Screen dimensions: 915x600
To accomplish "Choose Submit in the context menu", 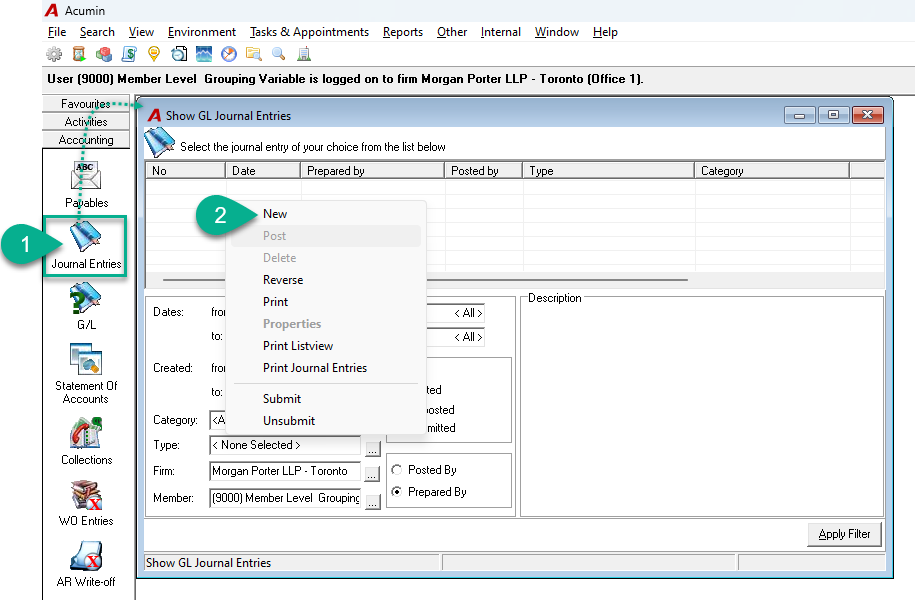I will [x=282, y=399].
